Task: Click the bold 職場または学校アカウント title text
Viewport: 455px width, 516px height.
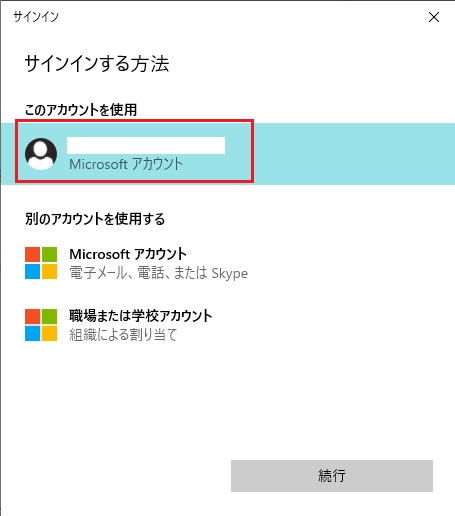Action: tap(141, 316)
